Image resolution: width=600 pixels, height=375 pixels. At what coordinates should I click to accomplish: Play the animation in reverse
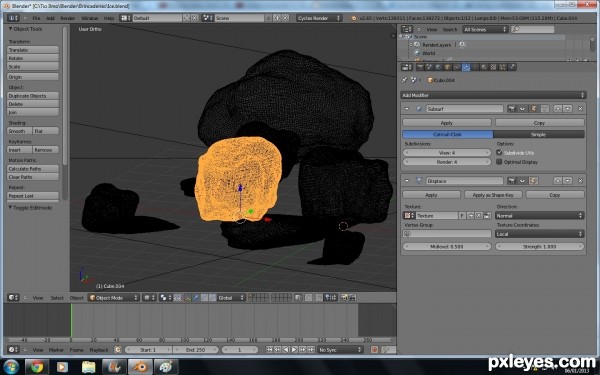[x=286, y=350]
